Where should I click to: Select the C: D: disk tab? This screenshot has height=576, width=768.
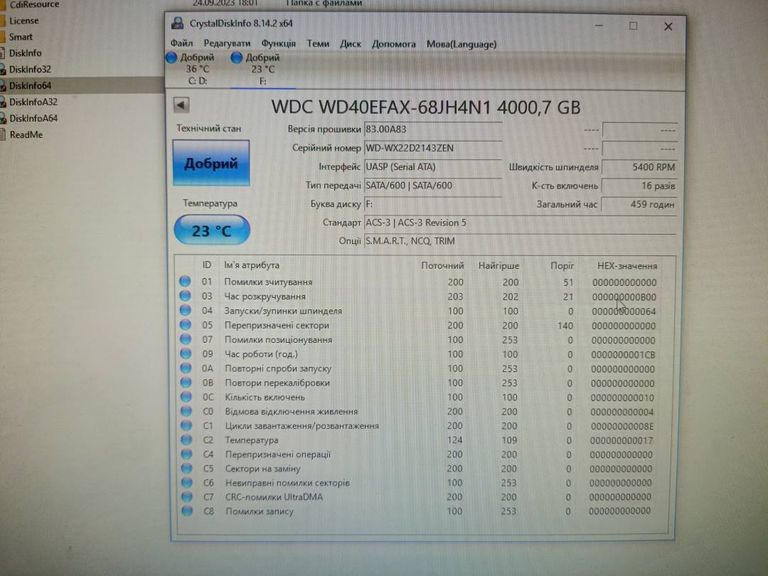[x=197, y=69]
